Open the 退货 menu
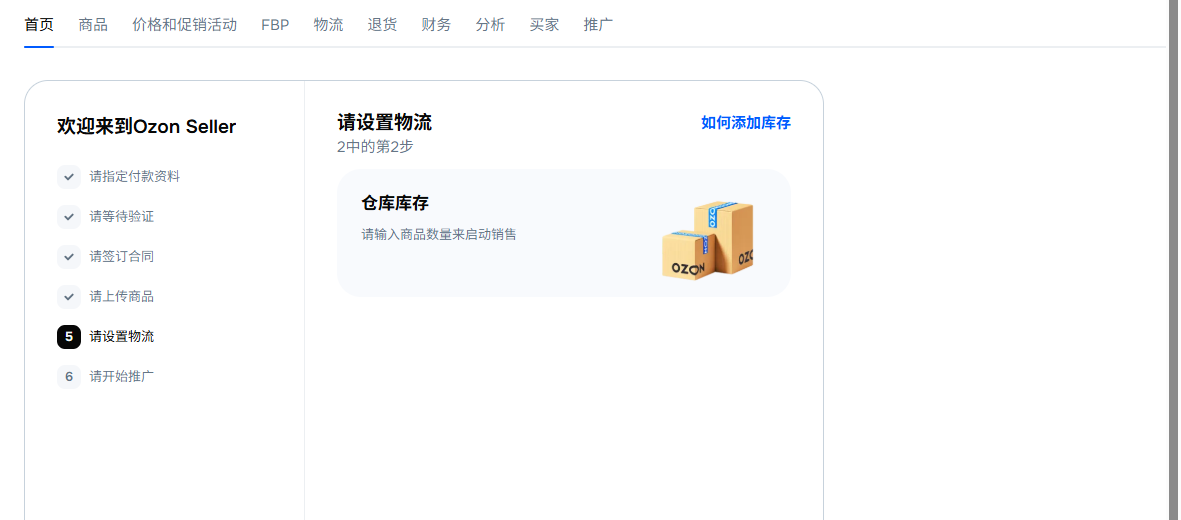 383,25
